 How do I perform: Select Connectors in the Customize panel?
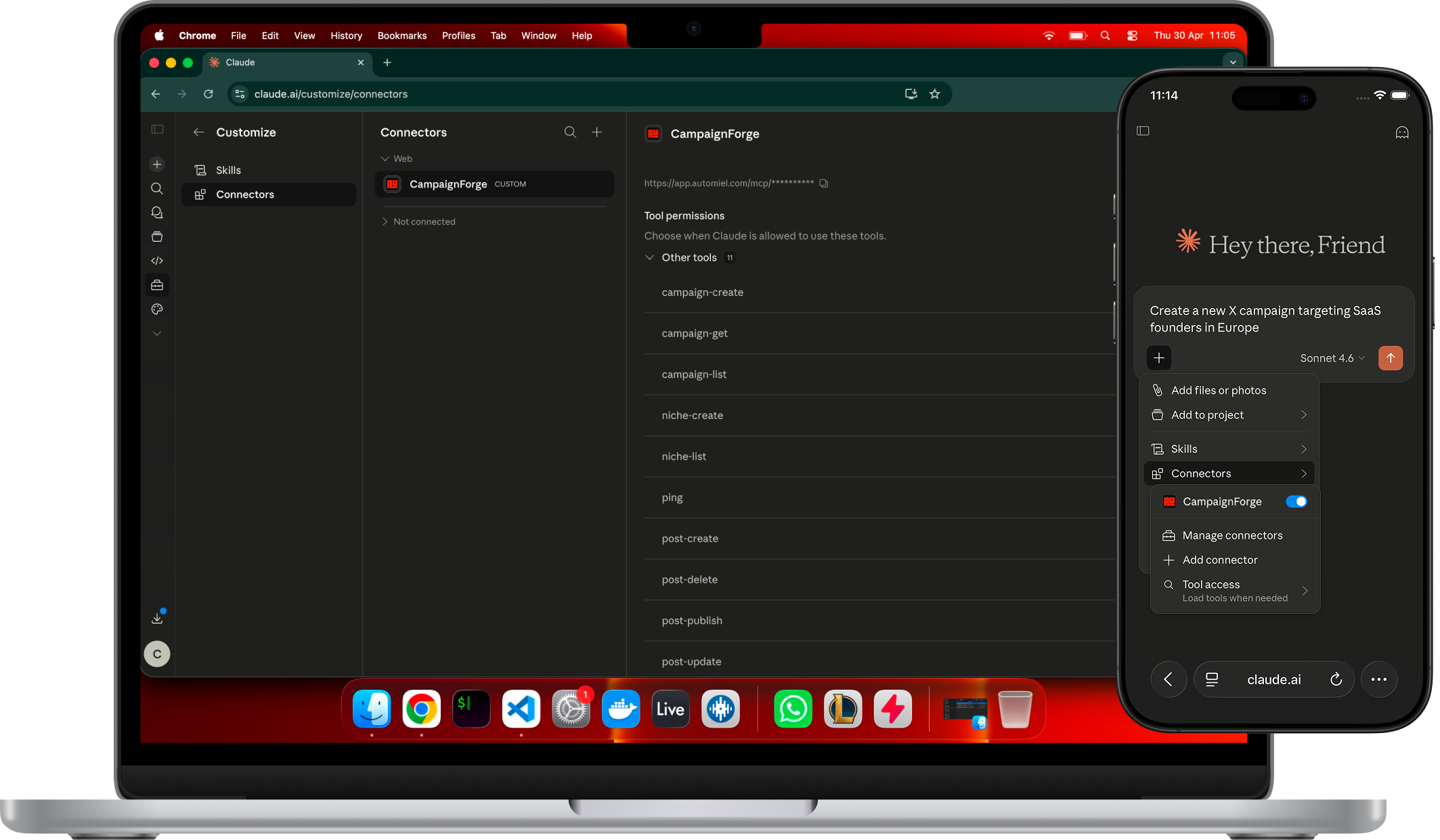269,195
